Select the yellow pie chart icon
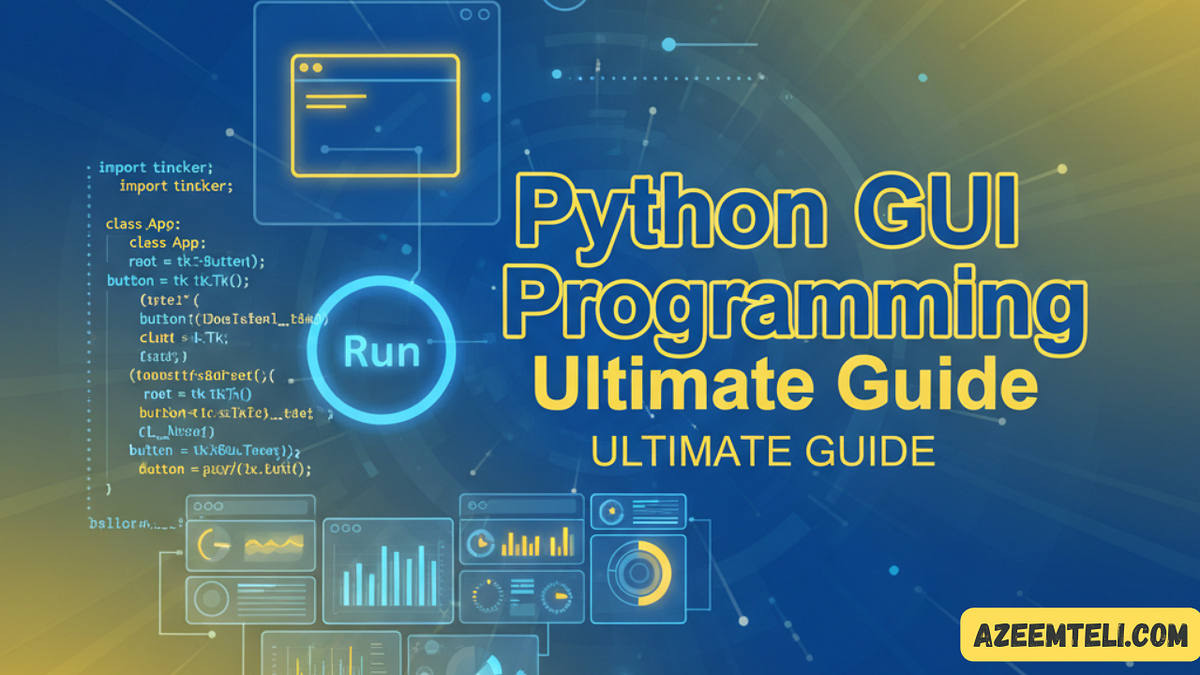1200x675 pixels. pos(482,542)
